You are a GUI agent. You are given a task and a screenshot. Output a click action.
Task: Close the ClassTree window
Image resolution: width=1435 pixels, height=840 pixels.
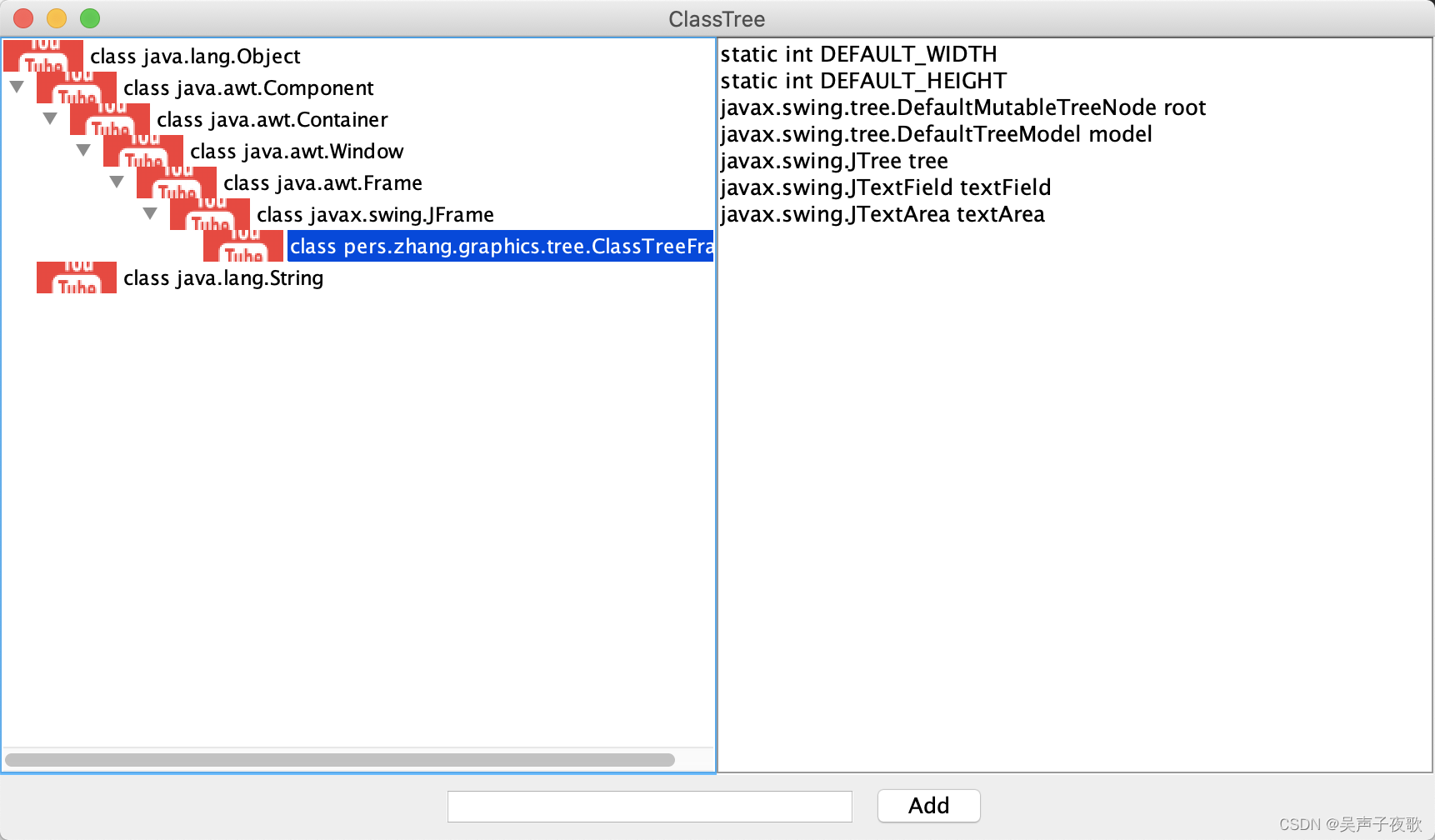point(23,18)
